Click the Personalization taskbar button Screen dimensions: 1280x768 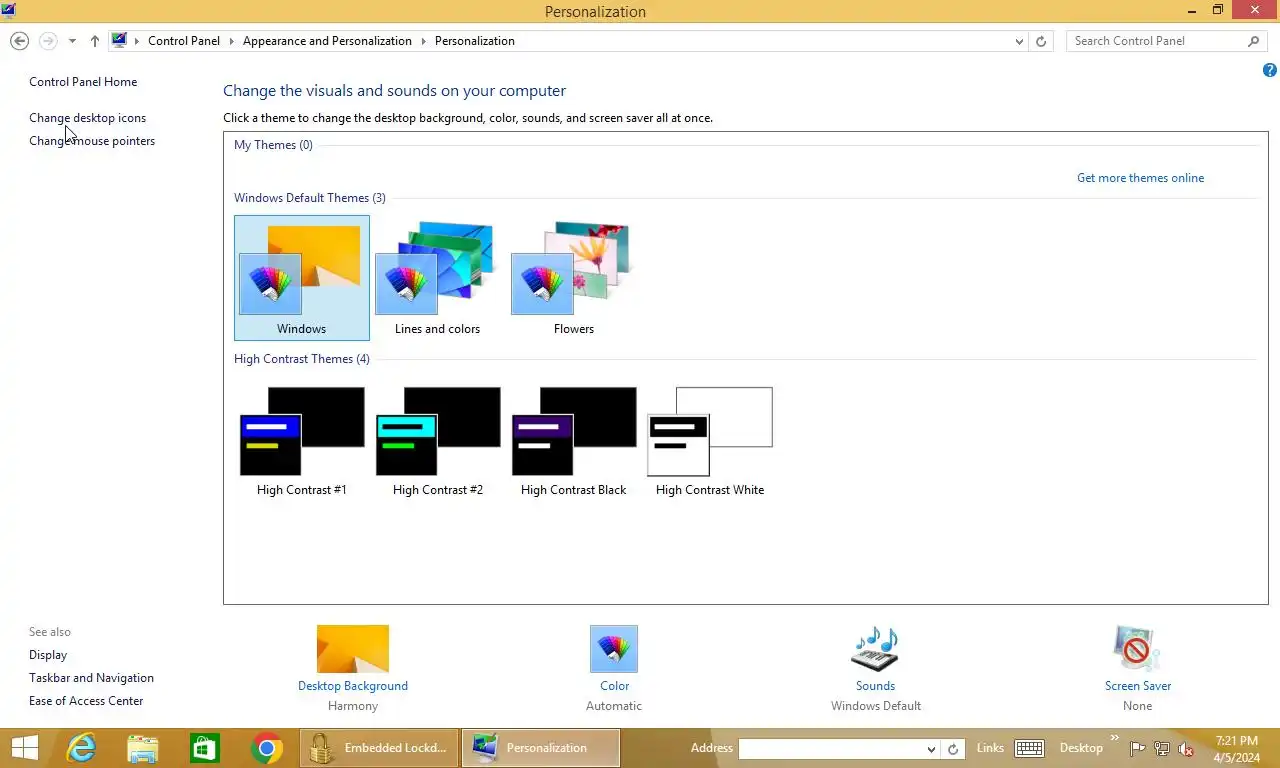pyautogui.click(x=541, y=748)
